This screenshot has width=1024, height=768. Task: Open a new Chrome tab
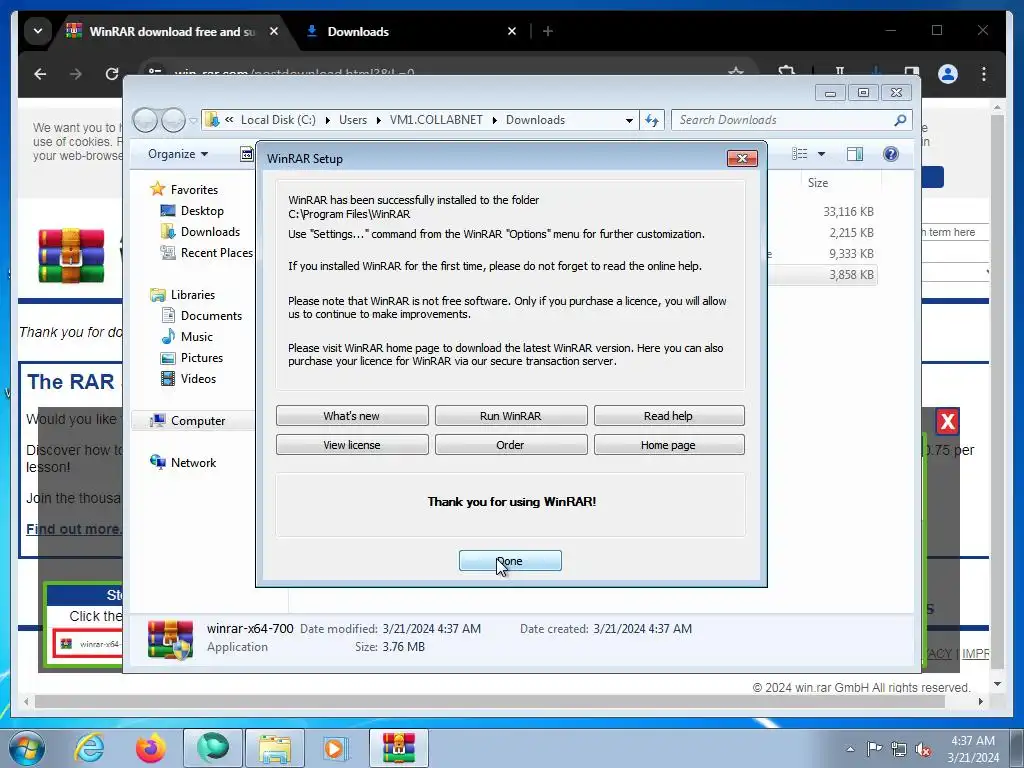coord(548,31)
